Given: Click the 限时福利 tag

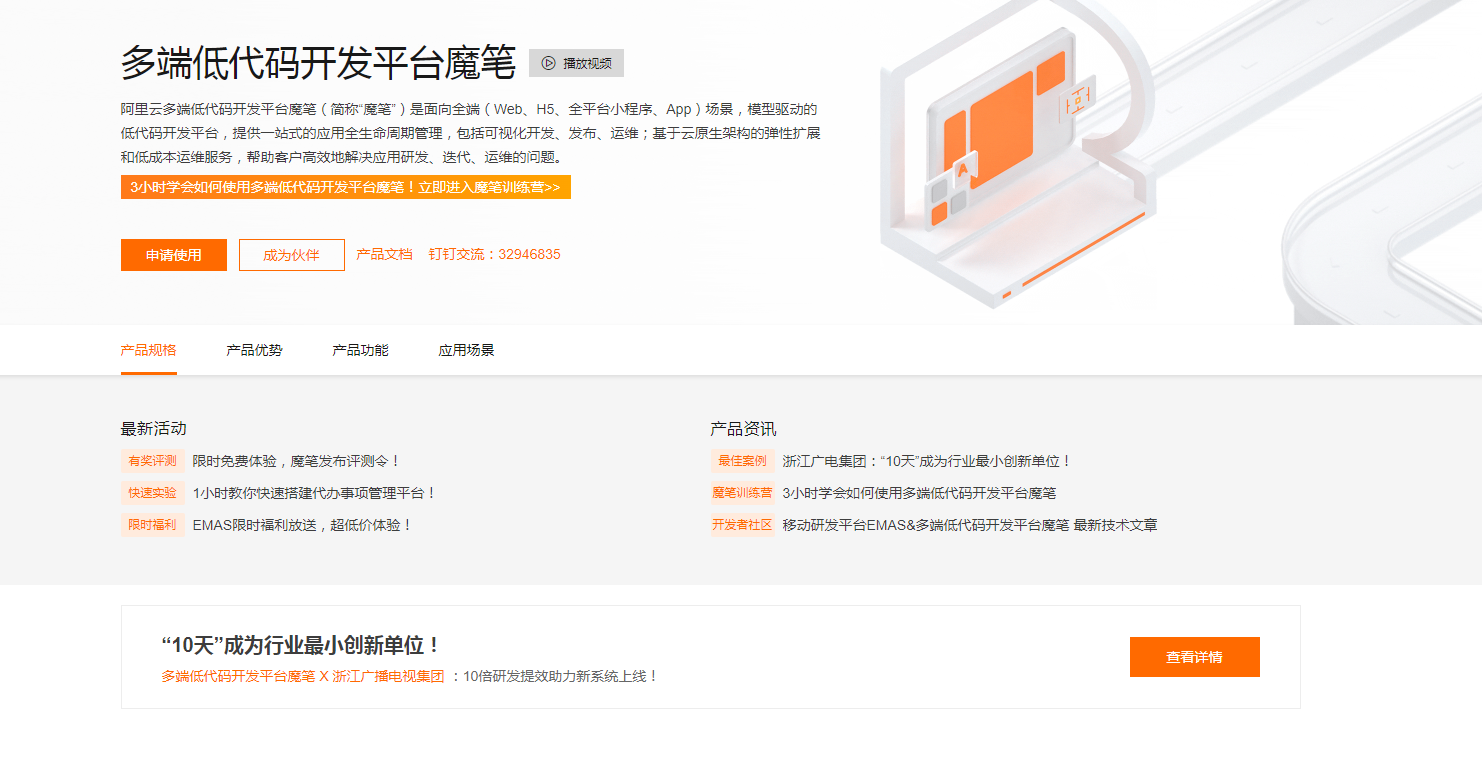Looking at the screenshot, I should (x=153, y=525).
